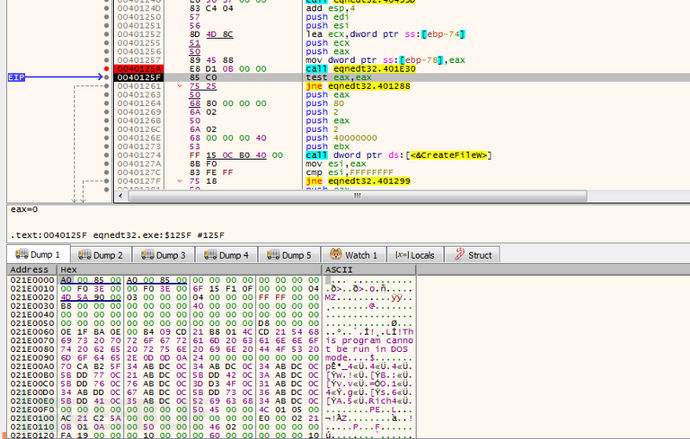The width and height of the screenshot is (690, 439).
Task: Select the push ebx instruction
Action: click(x=327, y=146)
